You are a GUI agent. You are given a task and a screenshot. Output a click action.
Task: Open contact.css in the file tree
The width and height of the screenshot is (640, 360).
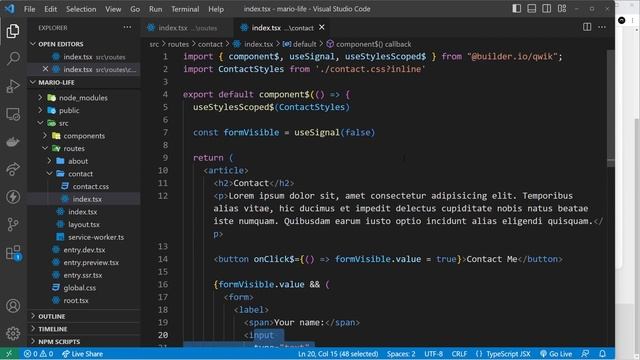coord(91,187)
